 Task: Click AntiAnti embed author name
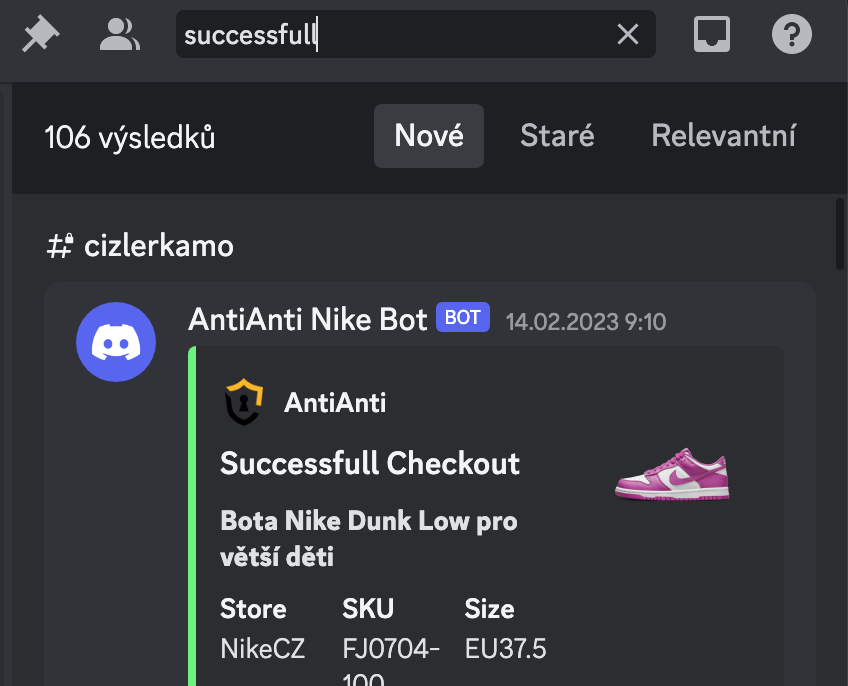pyautogui.click(x=335, y=403)
